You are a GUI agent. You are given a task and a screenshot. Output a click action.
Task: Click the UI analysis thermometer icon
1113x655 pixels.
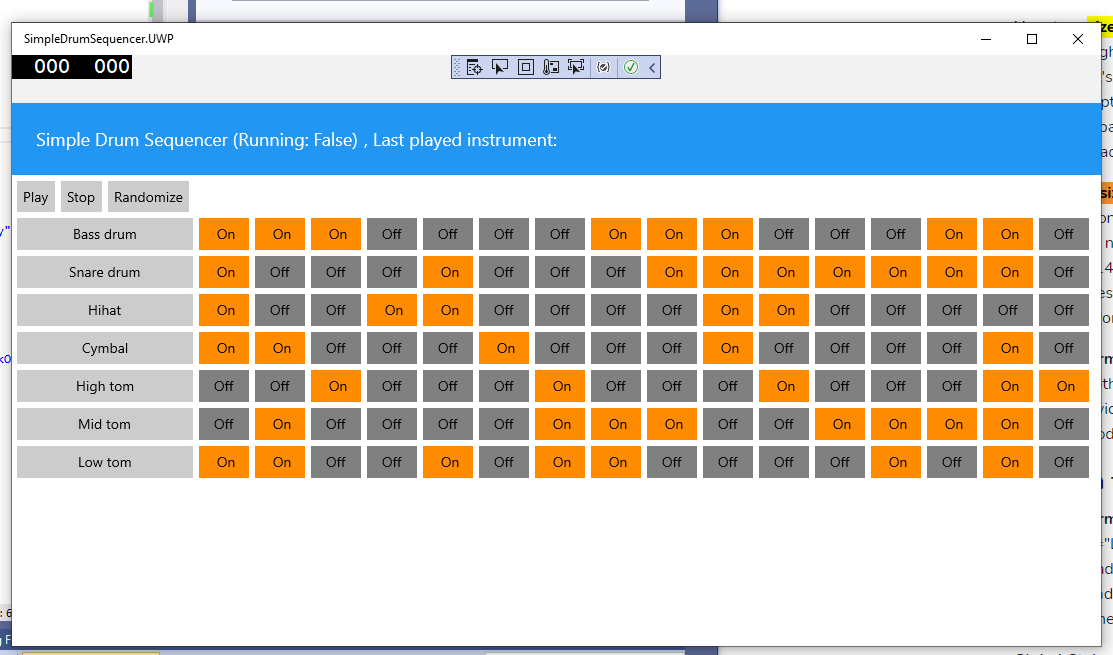tap(551, 67)
